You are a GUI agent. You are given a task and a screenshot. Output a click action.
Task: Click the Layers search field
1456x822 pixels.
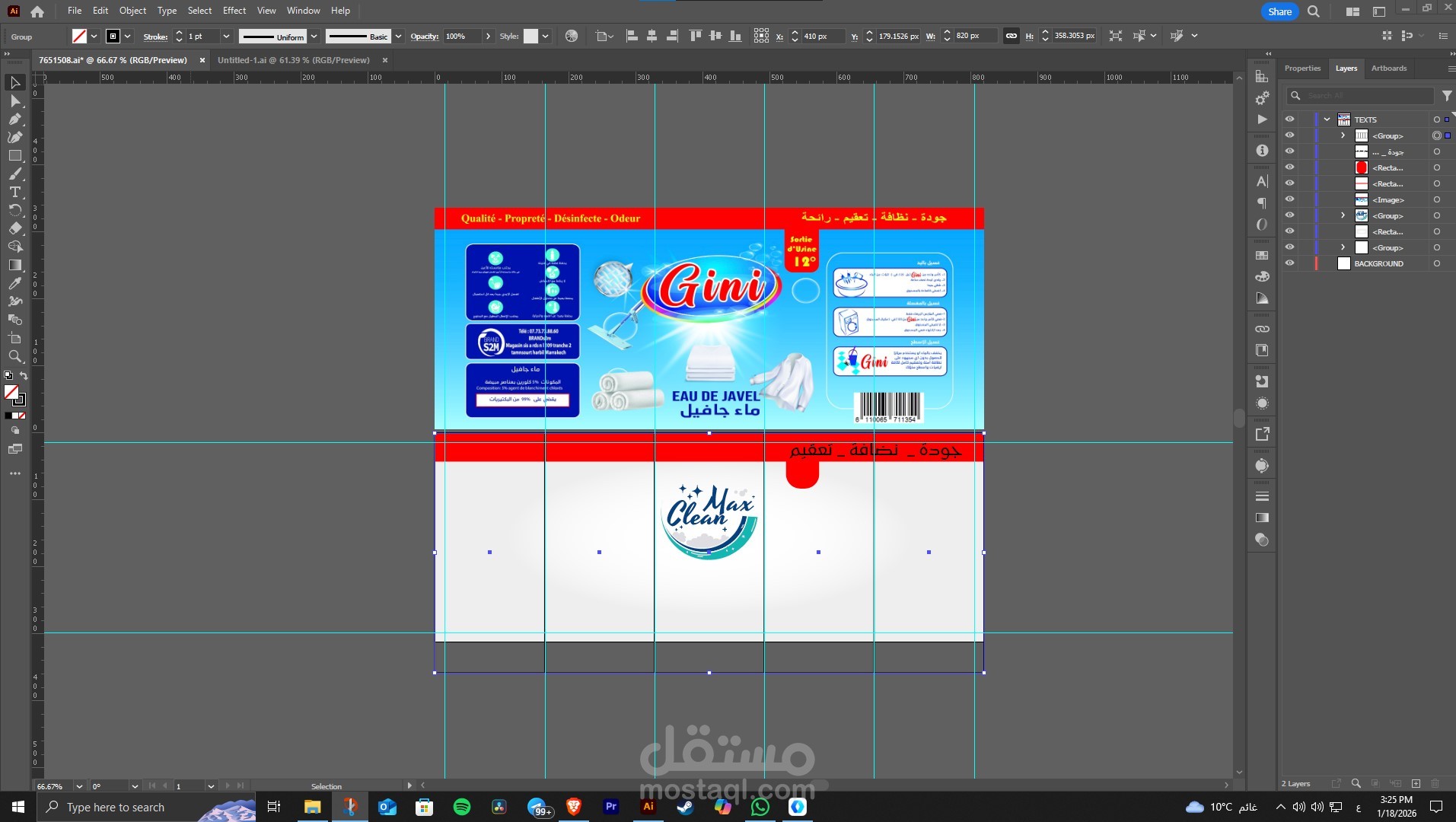pyautogui.click(x=1359, y=96)
